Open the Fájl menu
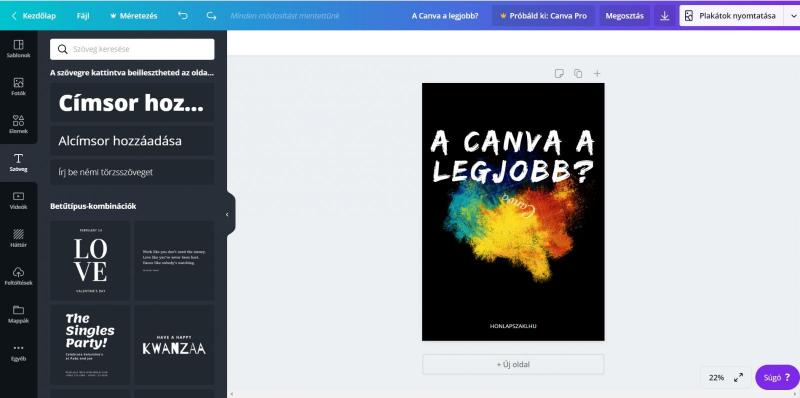800x398 pixels. pyautogui.click(x=83, y=16)
